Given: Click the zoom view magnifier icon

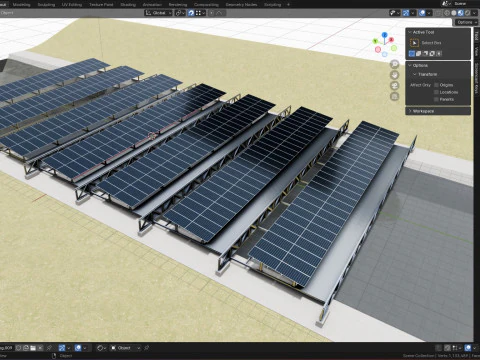Looking at the screenshot, I should (394, 64).
